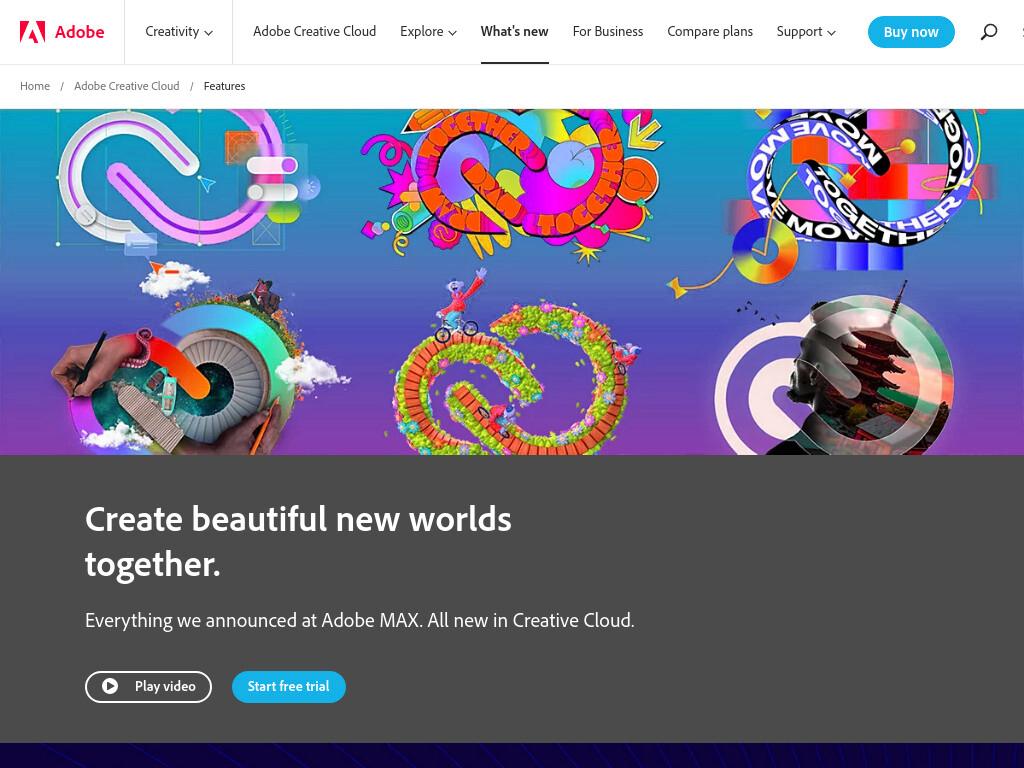Image resolution: width=1024 pixels, height=768 pixels.
Task: Open Compare plans page
Action: [x=710, y=31]
